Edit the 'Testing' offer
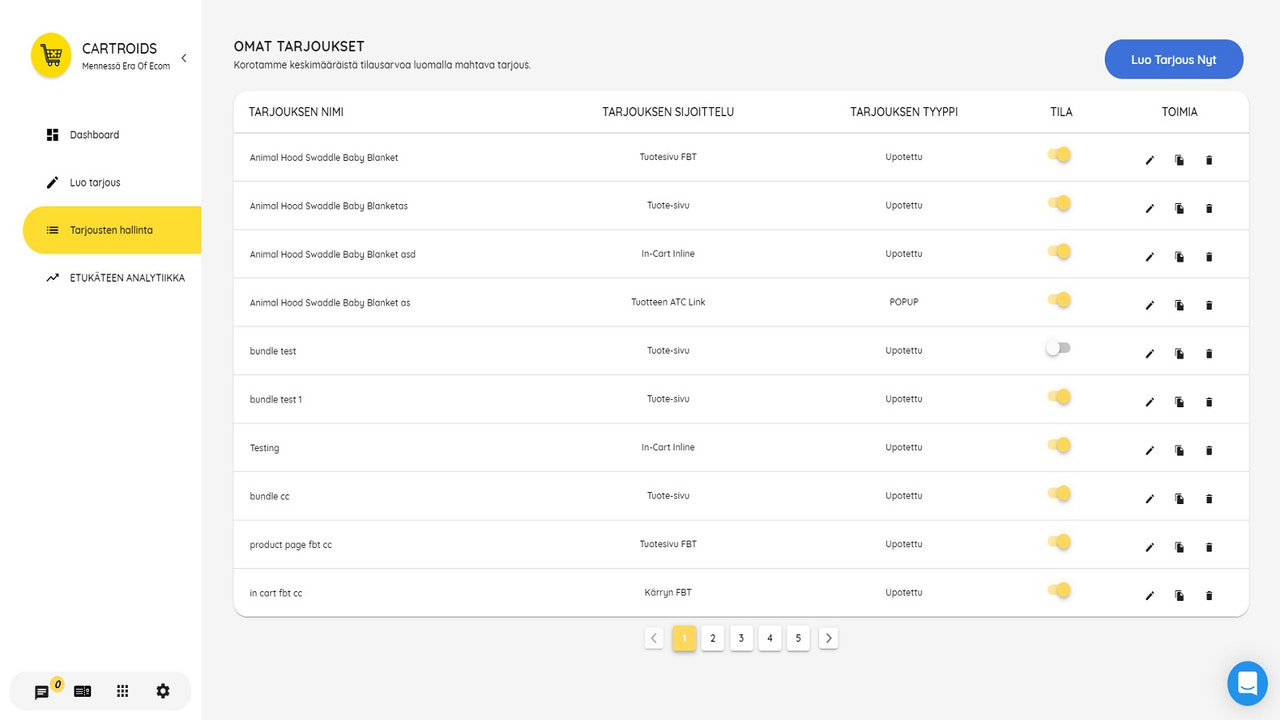The height and width of the screenshot is (720, 1280). 1149,451
